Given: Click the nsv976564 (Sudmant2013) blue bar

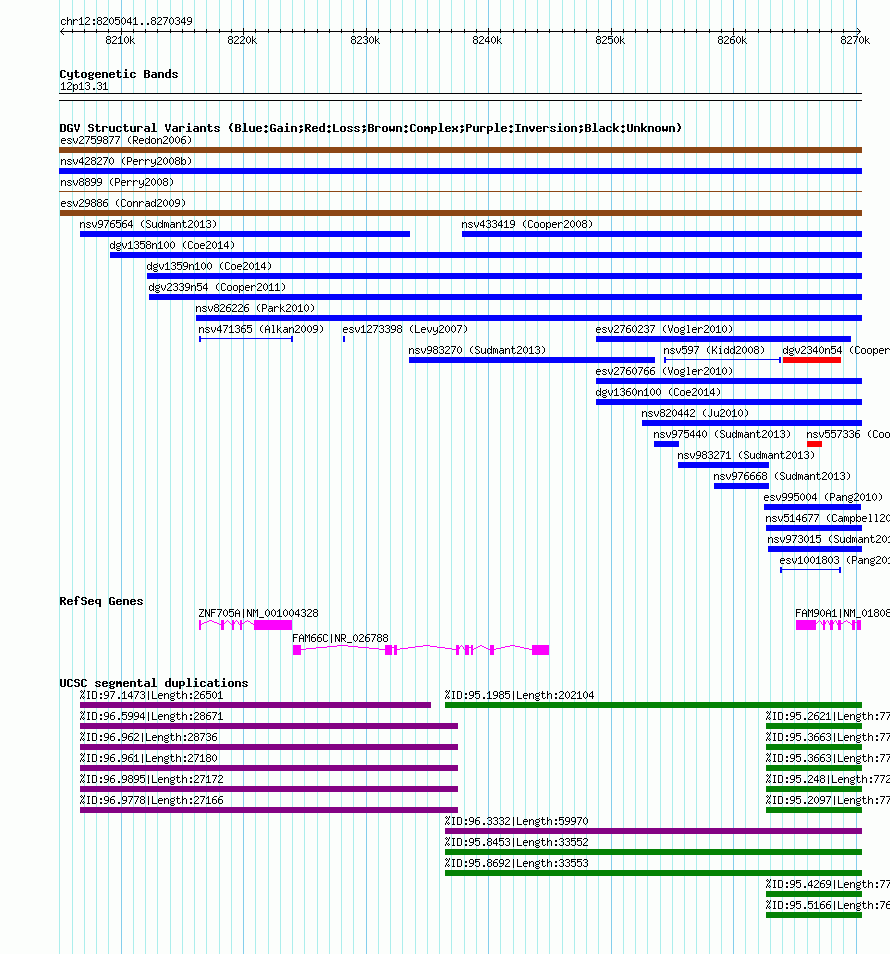Looking at the screenshot, I should click(245, 234).
